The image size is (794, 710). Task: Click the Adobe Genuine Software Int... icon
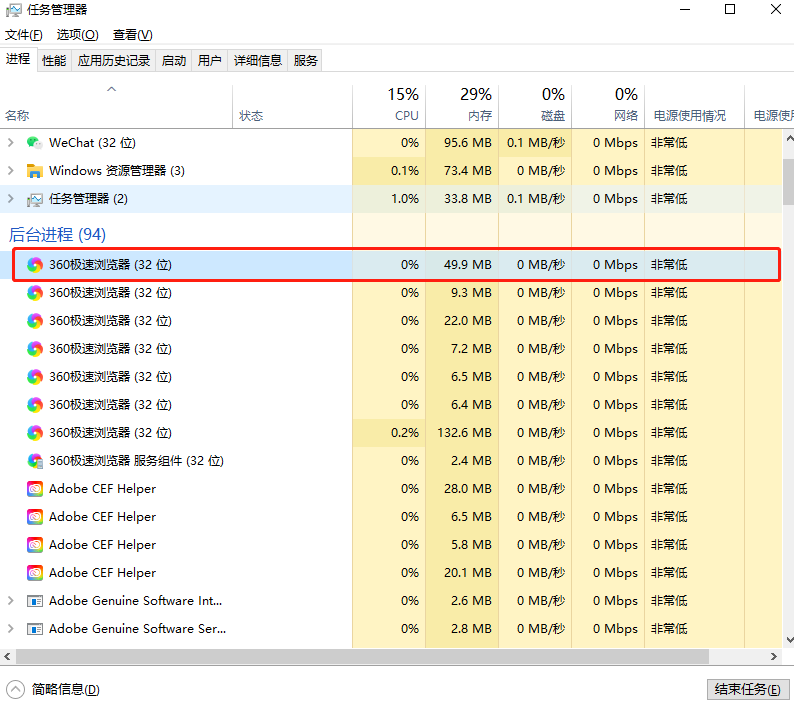[x=35, y=601]
